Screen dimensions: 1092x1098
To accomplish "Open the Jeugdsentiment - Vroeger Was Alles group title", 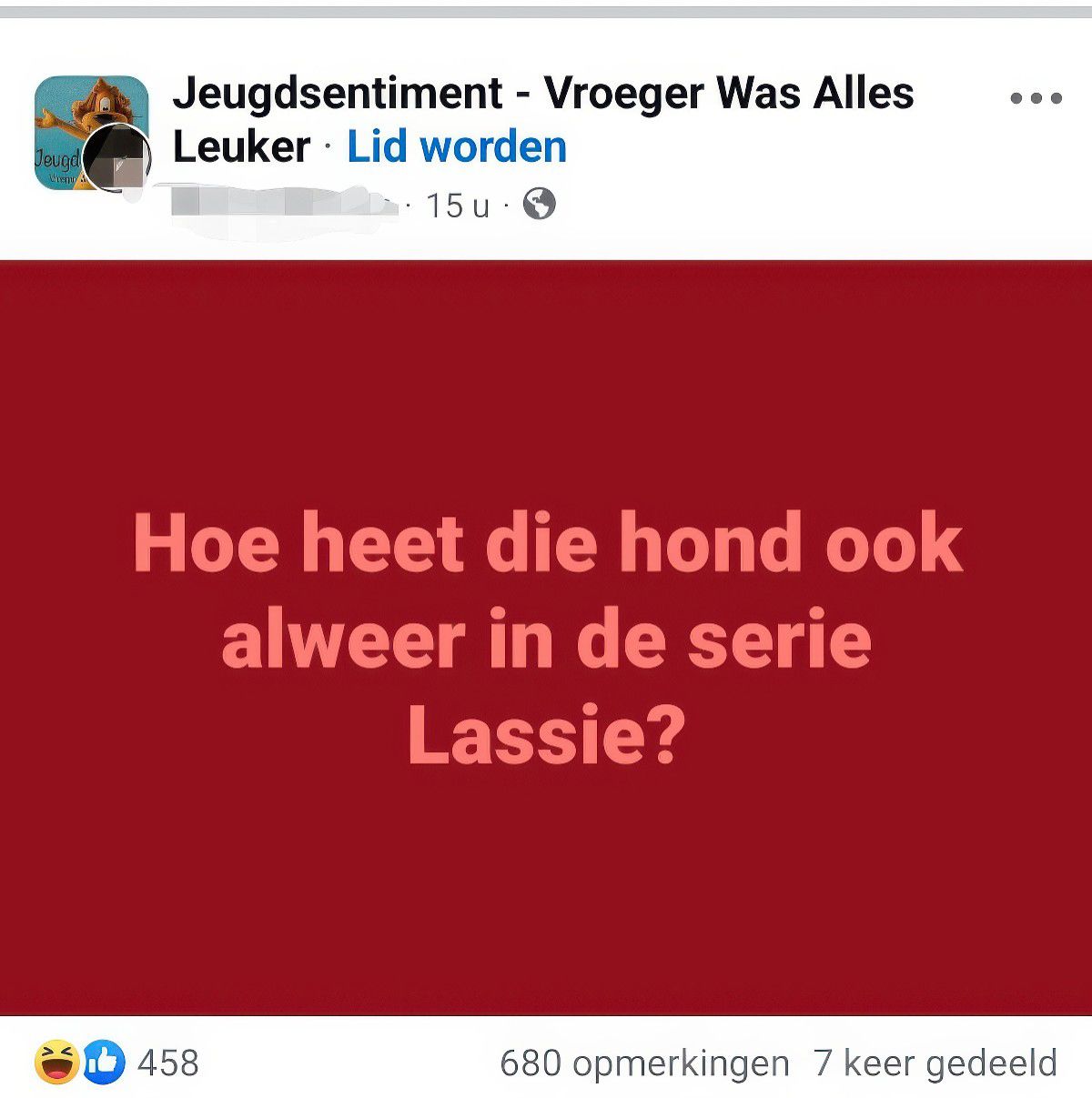I will pyautogui.click(x=543, y=93).
